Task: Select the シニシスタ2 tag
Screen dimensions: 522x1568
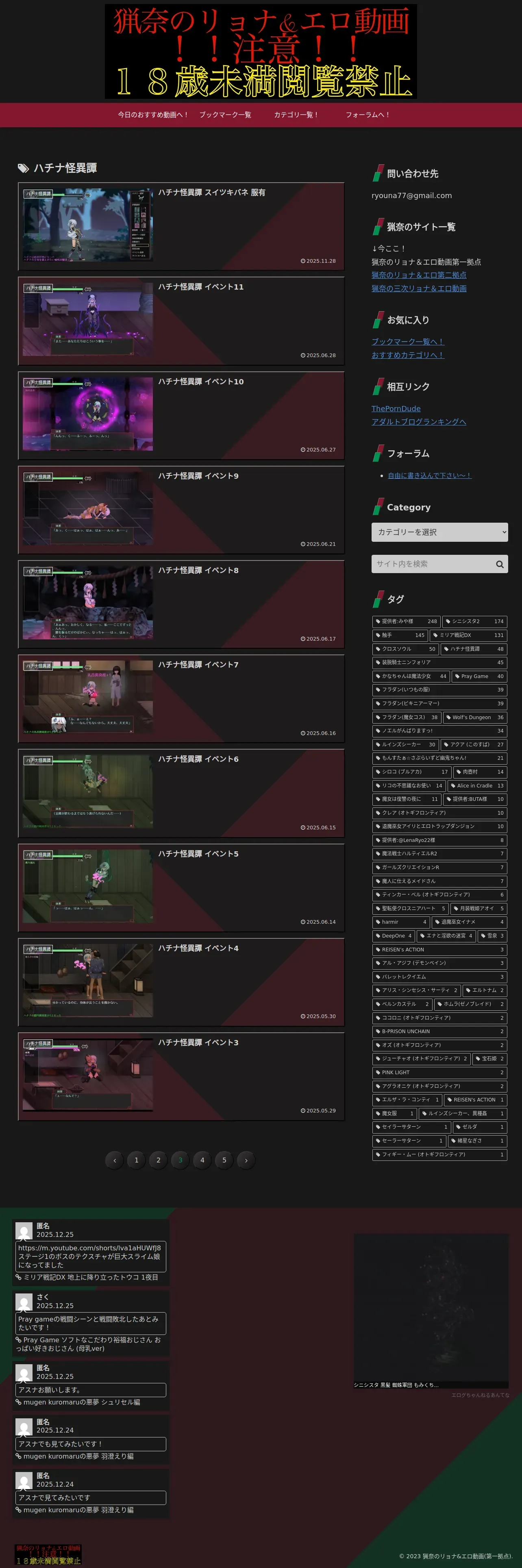Action: (474, 622)
